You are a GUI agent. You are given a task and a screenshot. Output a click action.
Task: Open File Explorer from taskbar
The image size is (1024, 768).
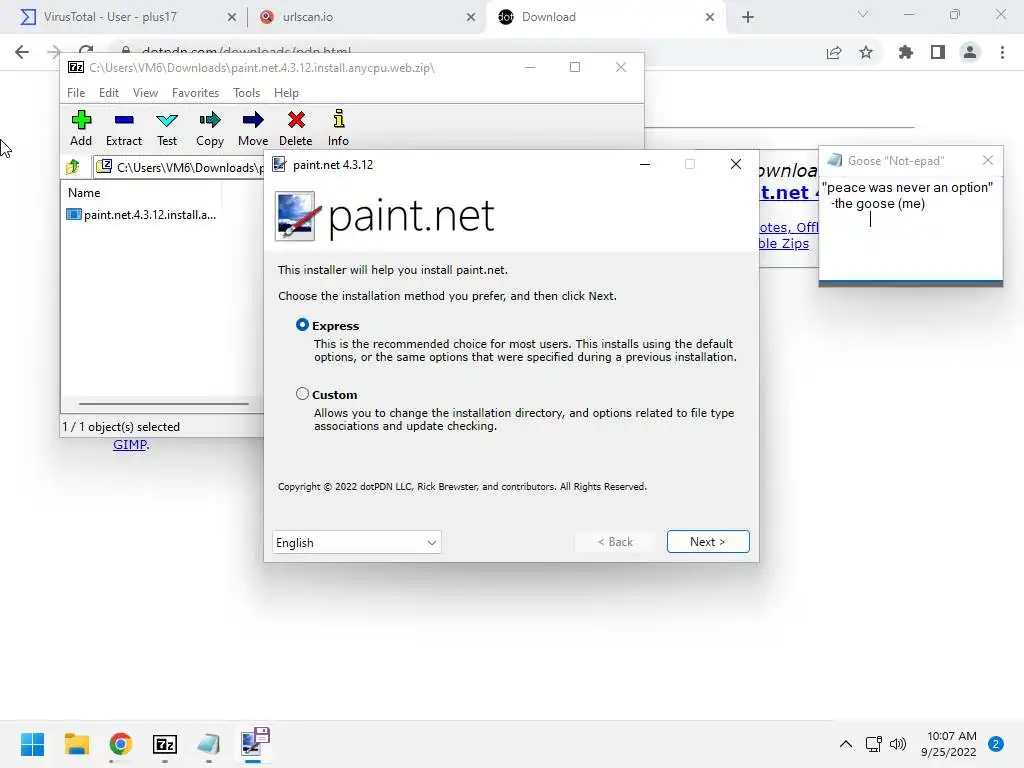[76, 744]
